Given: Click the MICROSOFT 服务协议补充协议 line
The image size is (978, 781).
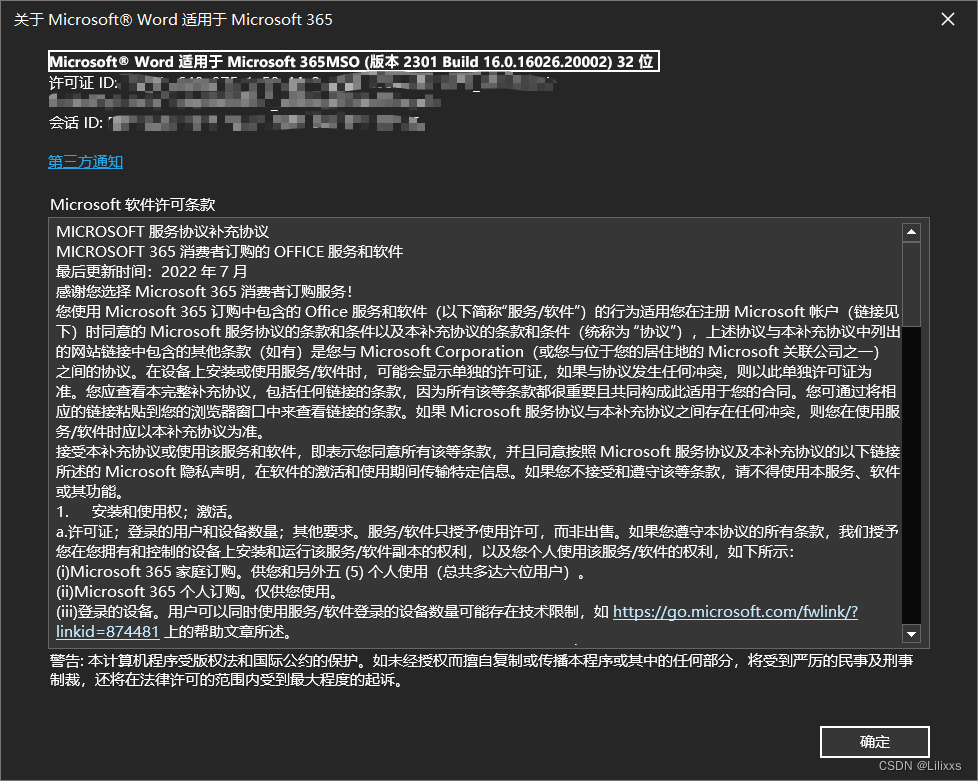Looking at the screenshot, I should tap(162, 231).
